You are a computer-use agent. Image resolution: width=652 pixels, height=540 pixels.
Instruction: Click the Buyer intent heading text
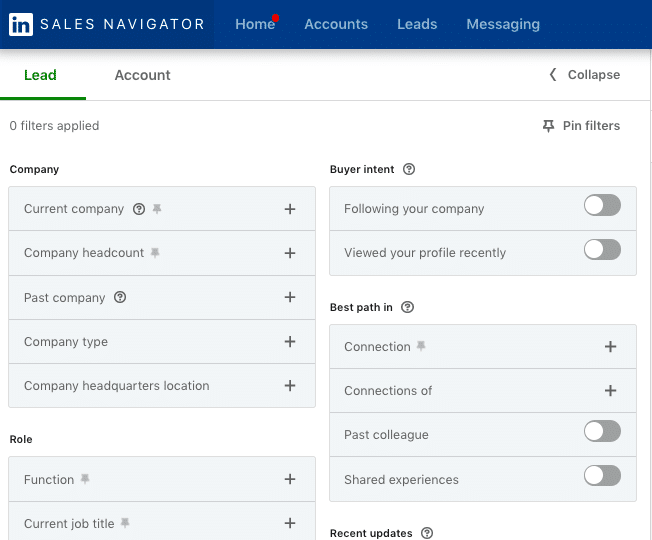click(362, 170)
